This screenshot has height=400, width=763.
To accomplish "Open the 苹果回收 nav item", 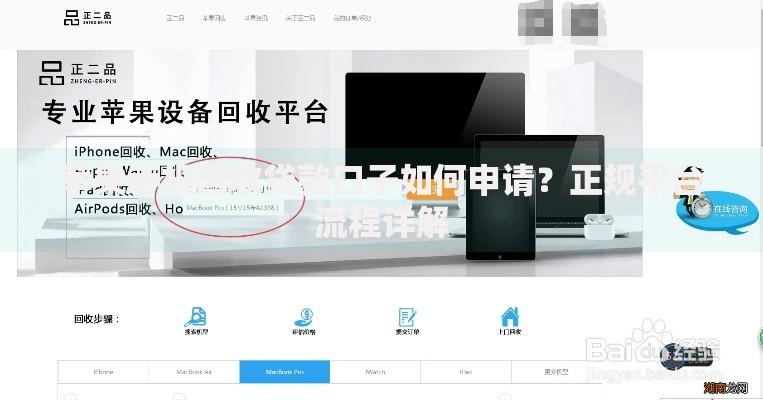I will click(x=214, y=18).
